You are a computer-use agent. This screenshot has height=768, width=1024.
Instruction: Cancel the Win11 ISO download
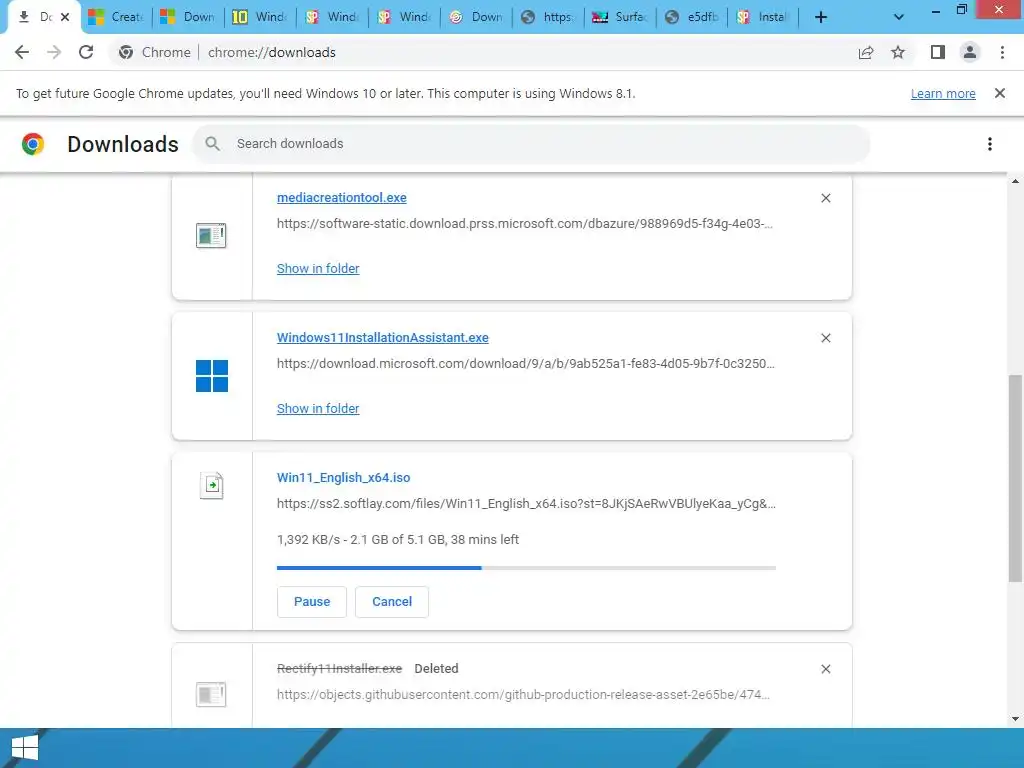click(x=392, y=601)
